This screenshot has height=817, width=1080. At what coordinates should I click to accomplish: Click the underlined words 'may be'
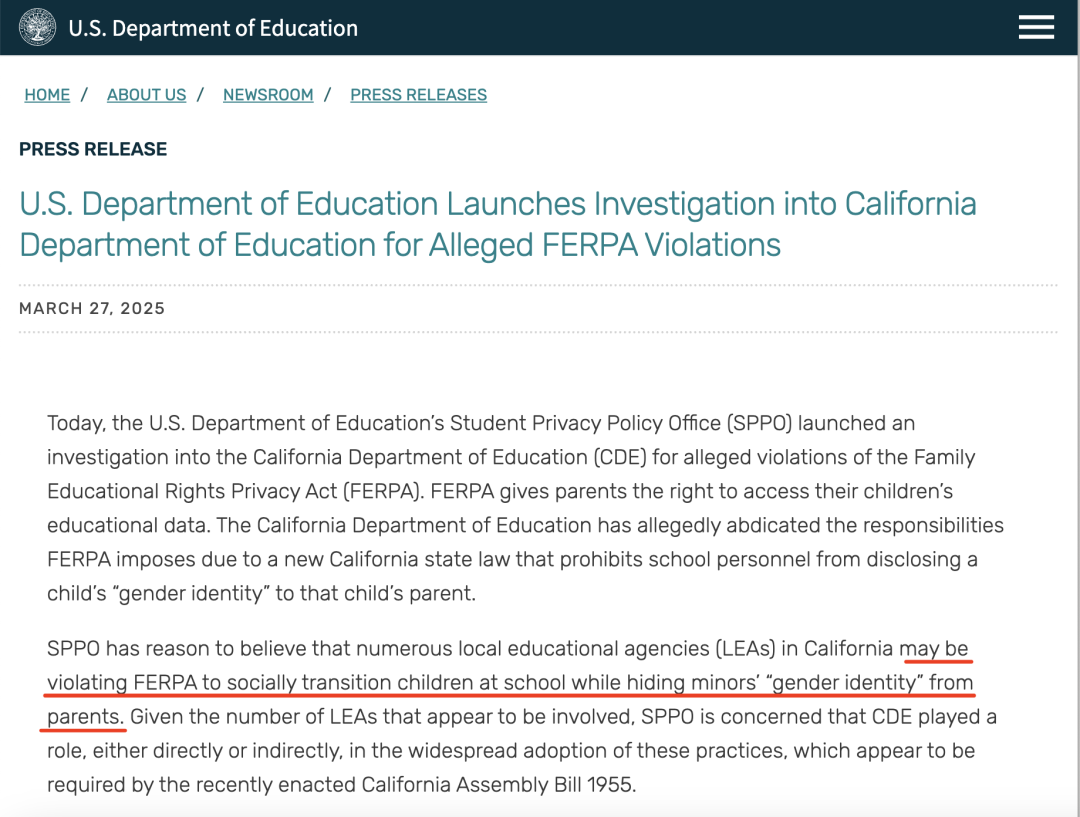934,648
